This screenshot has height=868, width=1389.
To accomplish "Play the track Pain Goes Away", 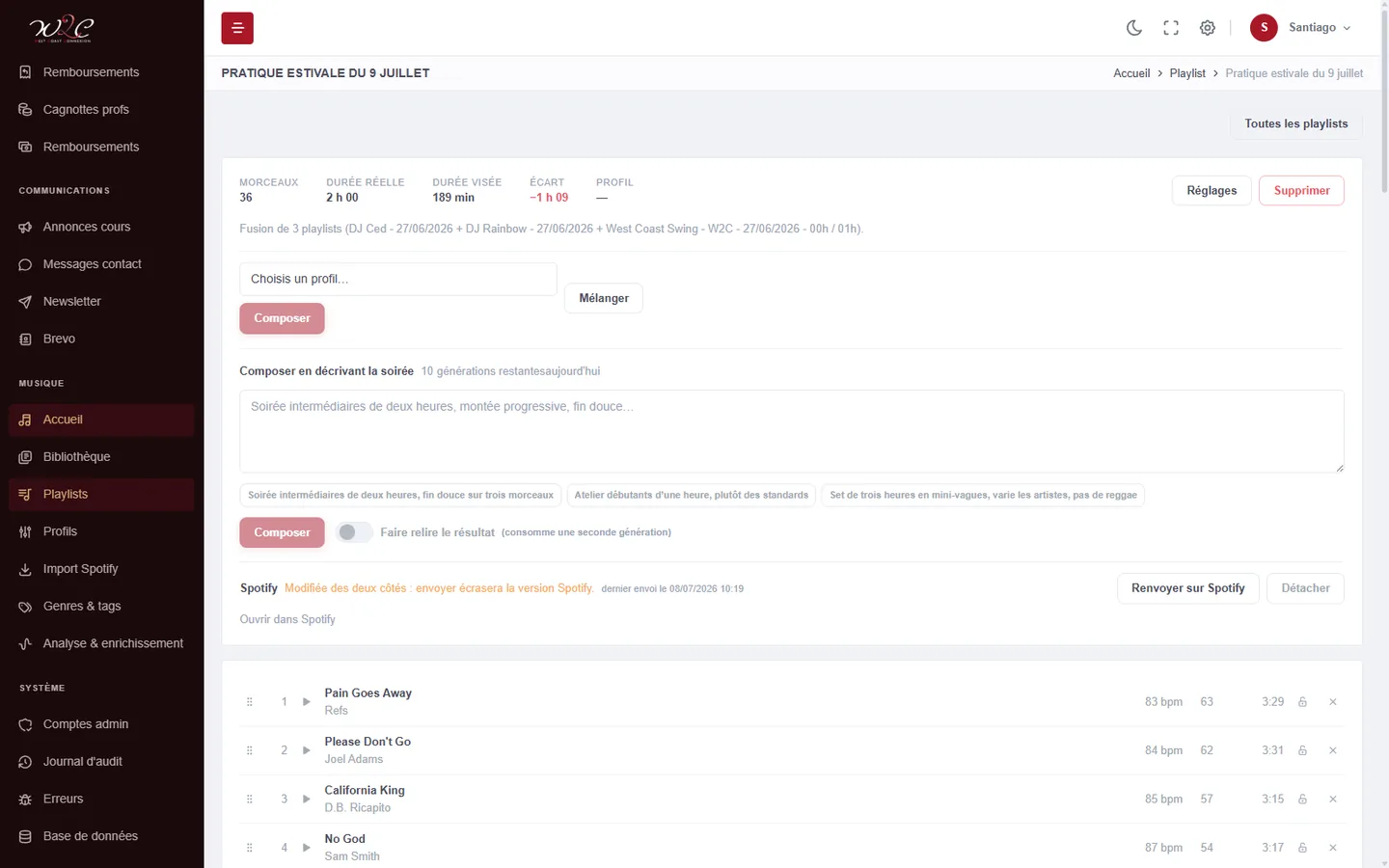I will [307, 702].
